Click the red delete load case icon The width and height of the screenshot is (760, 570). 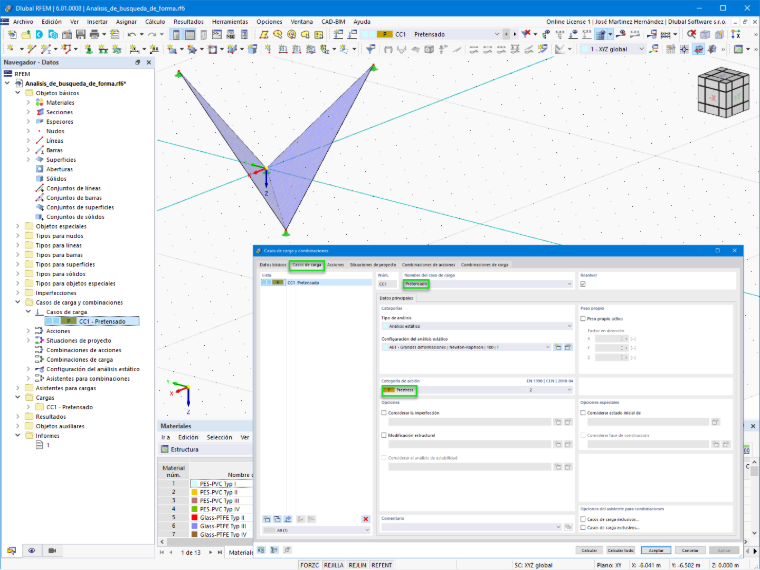[x=365, y=519]
